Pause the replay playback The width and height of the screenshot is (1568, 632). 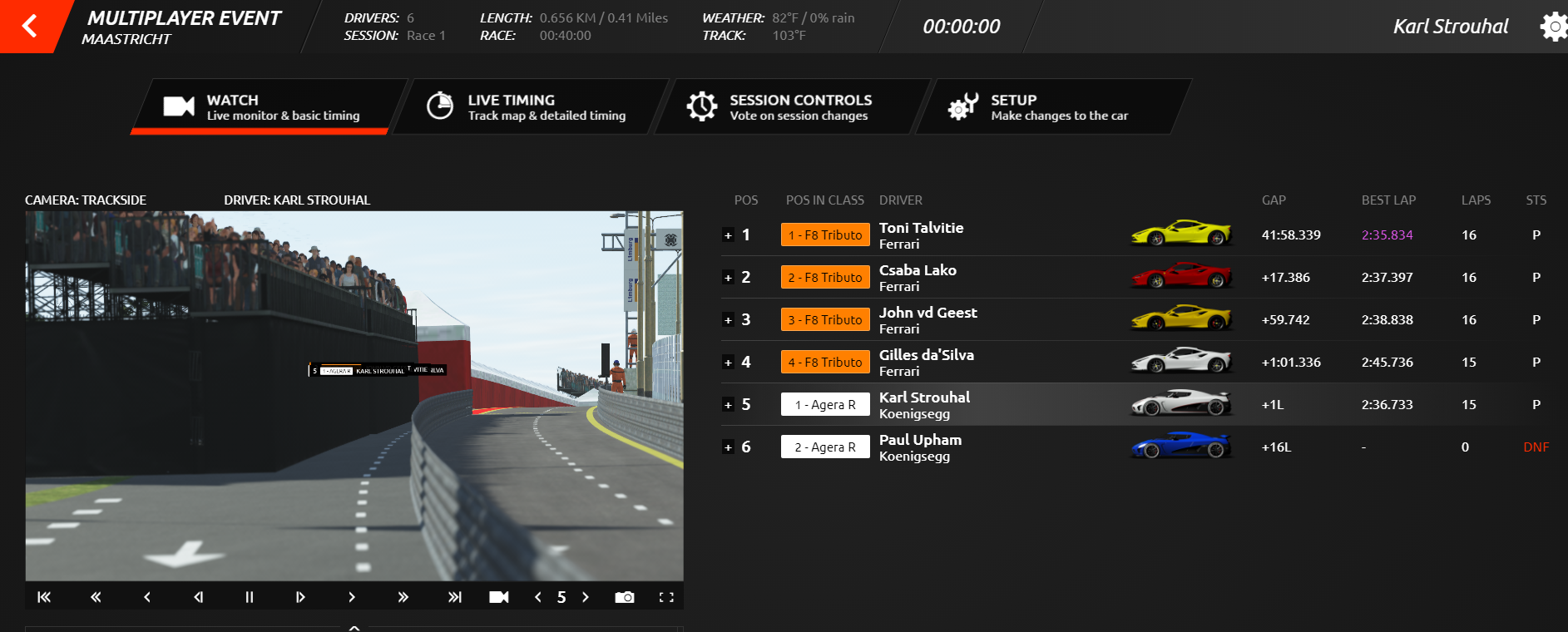click(249, 597)
